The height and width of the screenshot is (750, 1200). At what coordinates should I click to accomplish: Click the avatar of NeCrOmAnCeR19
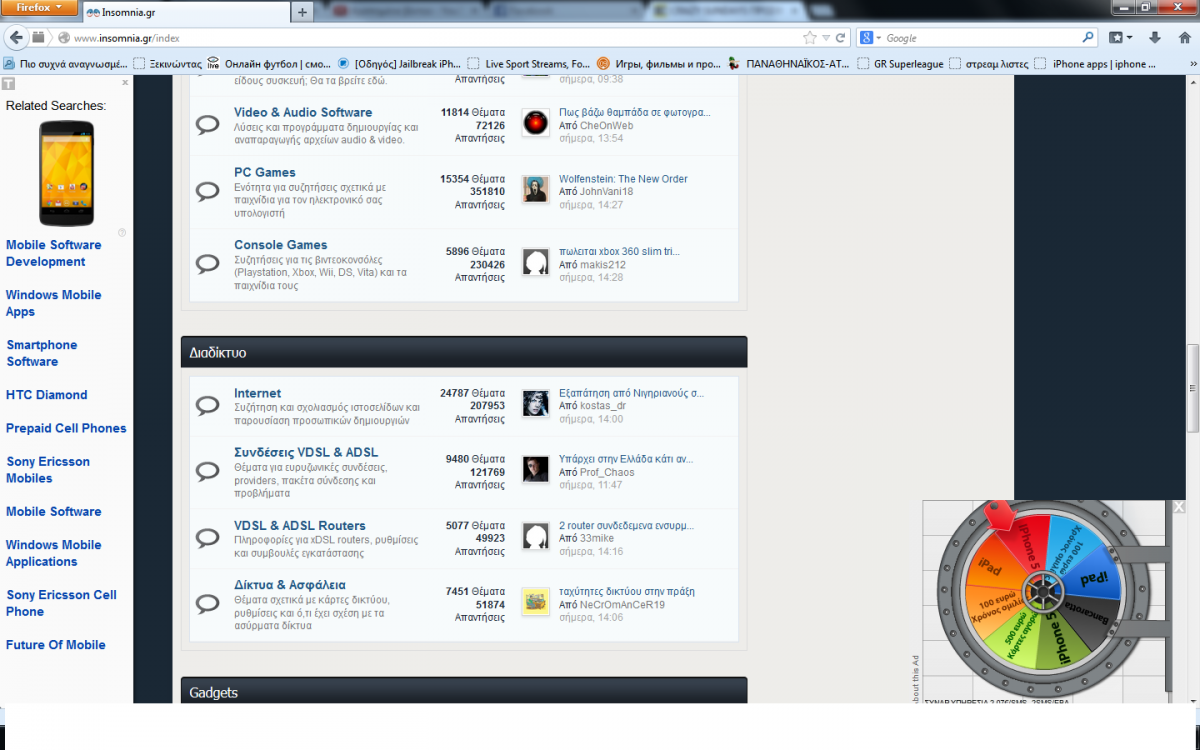[536, 601]
